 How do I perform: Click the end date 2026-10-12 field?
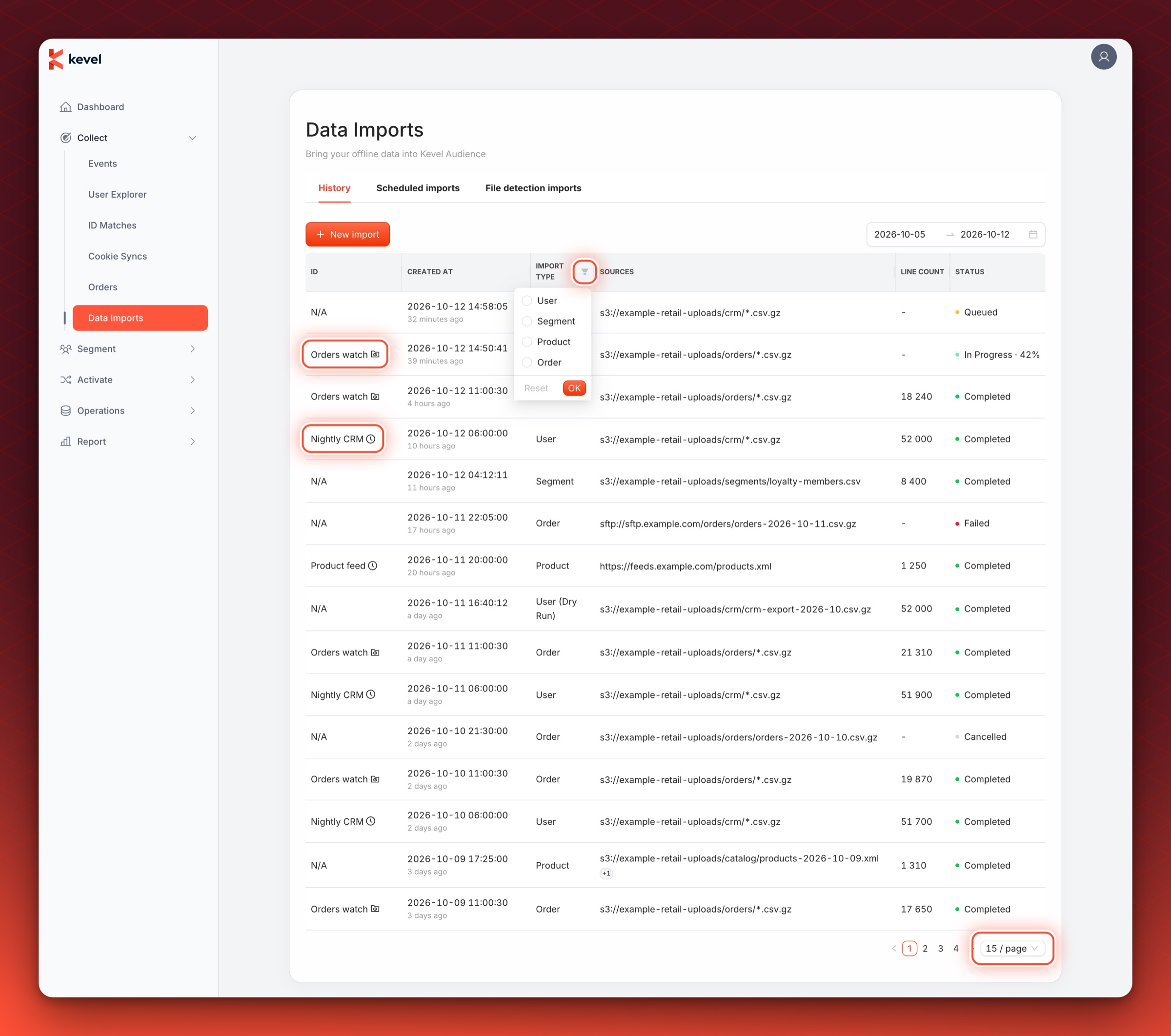coord(985,234)
